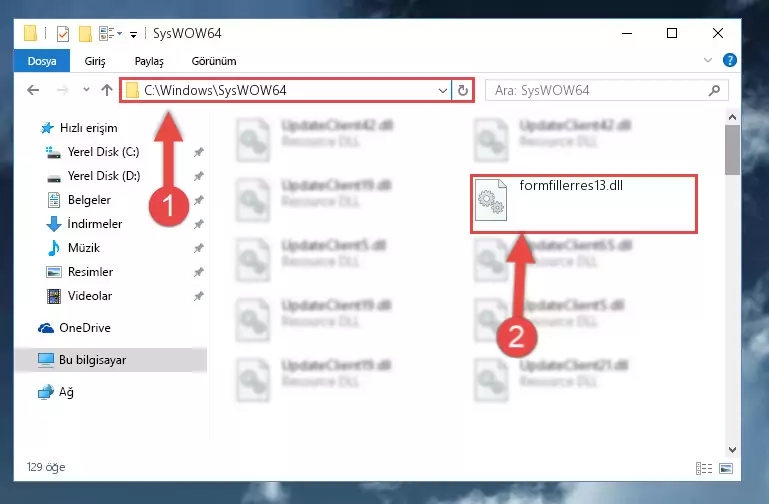The width and height of the screenshot is (769, 504).
Task: Switch to the Görünüm ribbon tab
Action: [x=214, y=61]
